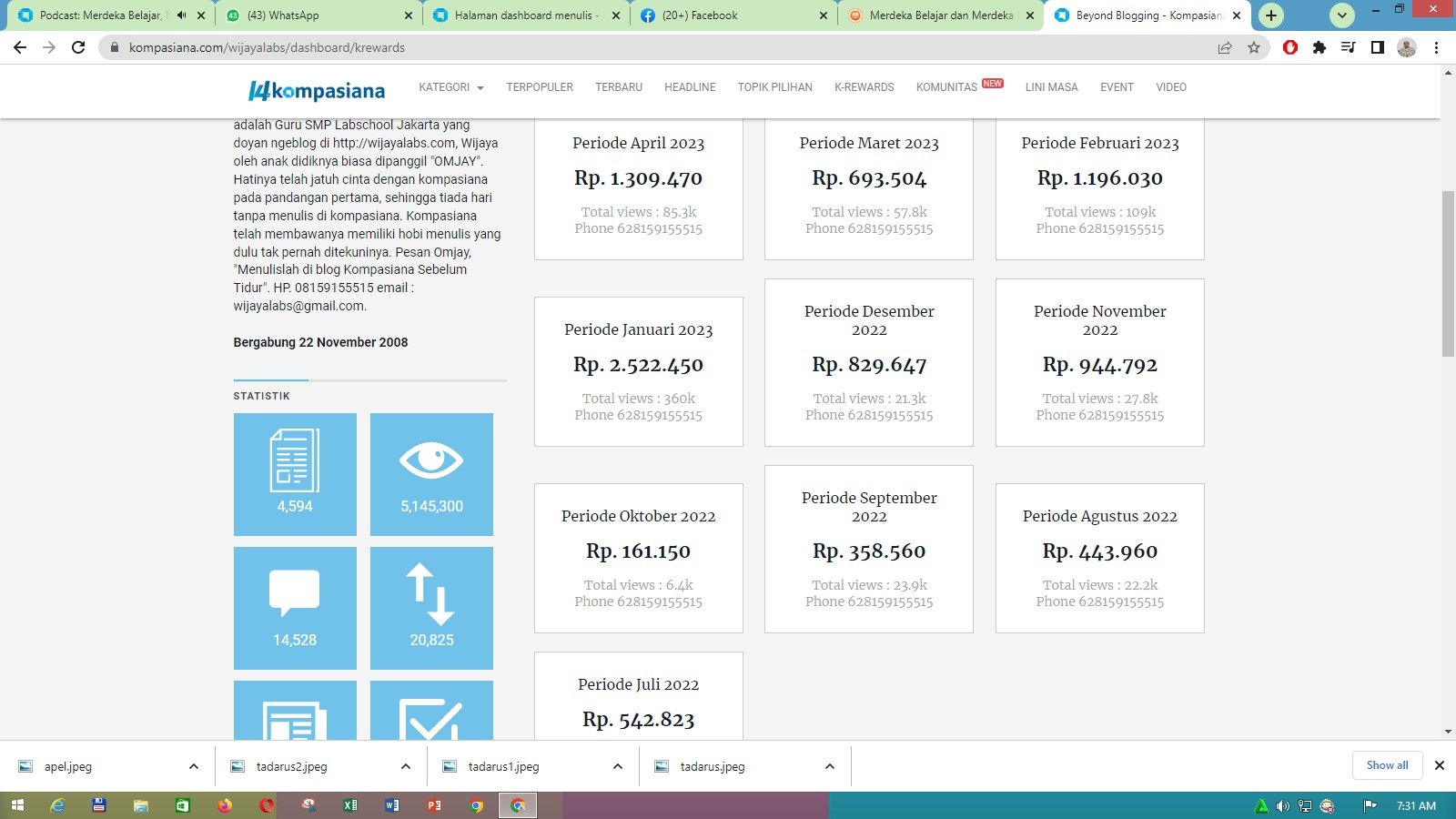This screenshot has height=819, width=1456.
Task: Open the K-REWARDS menu item
Action: coord(864,87)
